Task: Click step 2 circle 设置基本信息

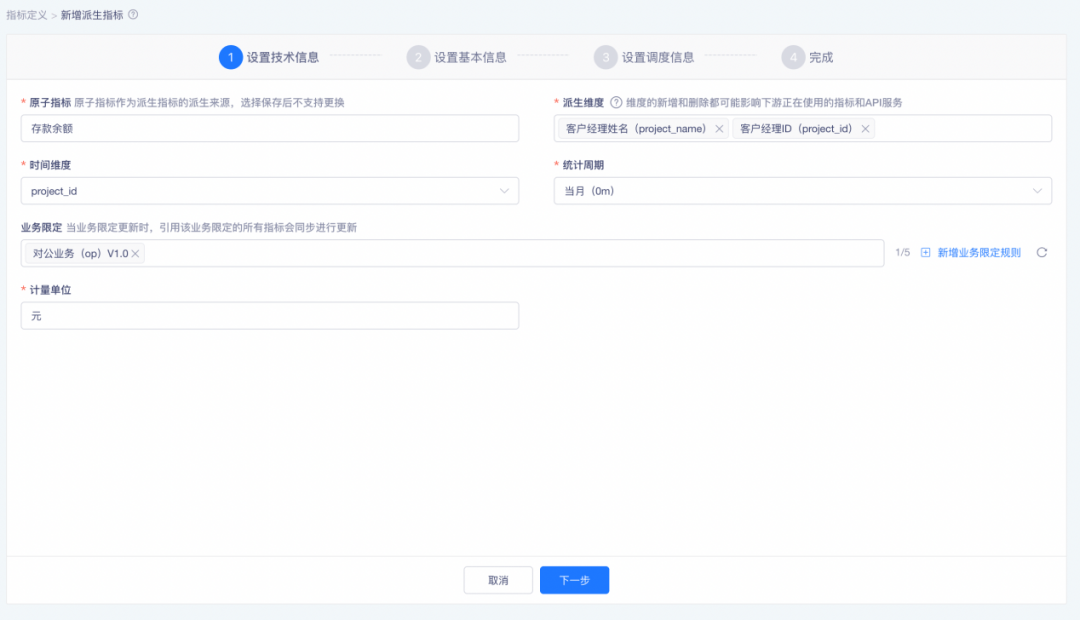Action: 418,57
